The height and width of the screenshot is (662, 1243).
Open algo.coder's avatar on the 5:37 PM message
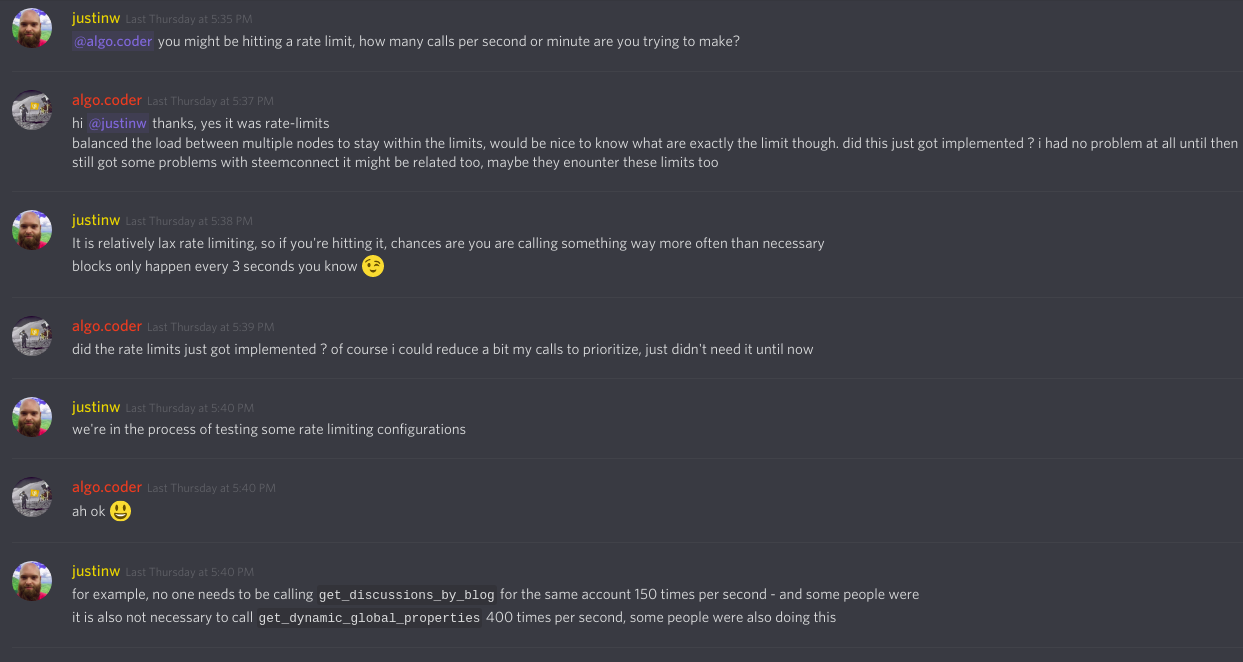point(32,110)
